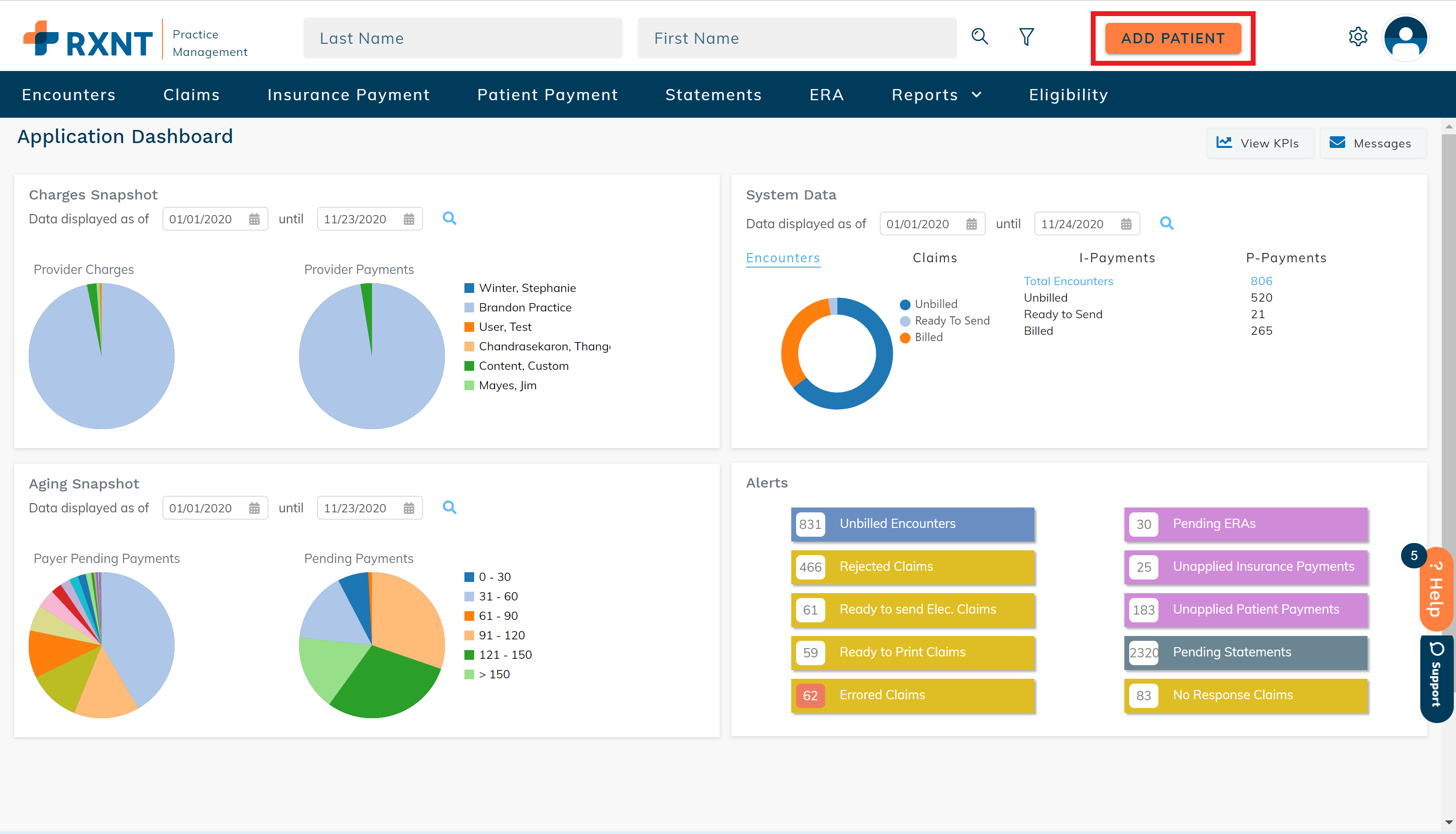
Task: Click Charges Snapshot search icon
Action: pyautogui.click(x=449, y=218)
